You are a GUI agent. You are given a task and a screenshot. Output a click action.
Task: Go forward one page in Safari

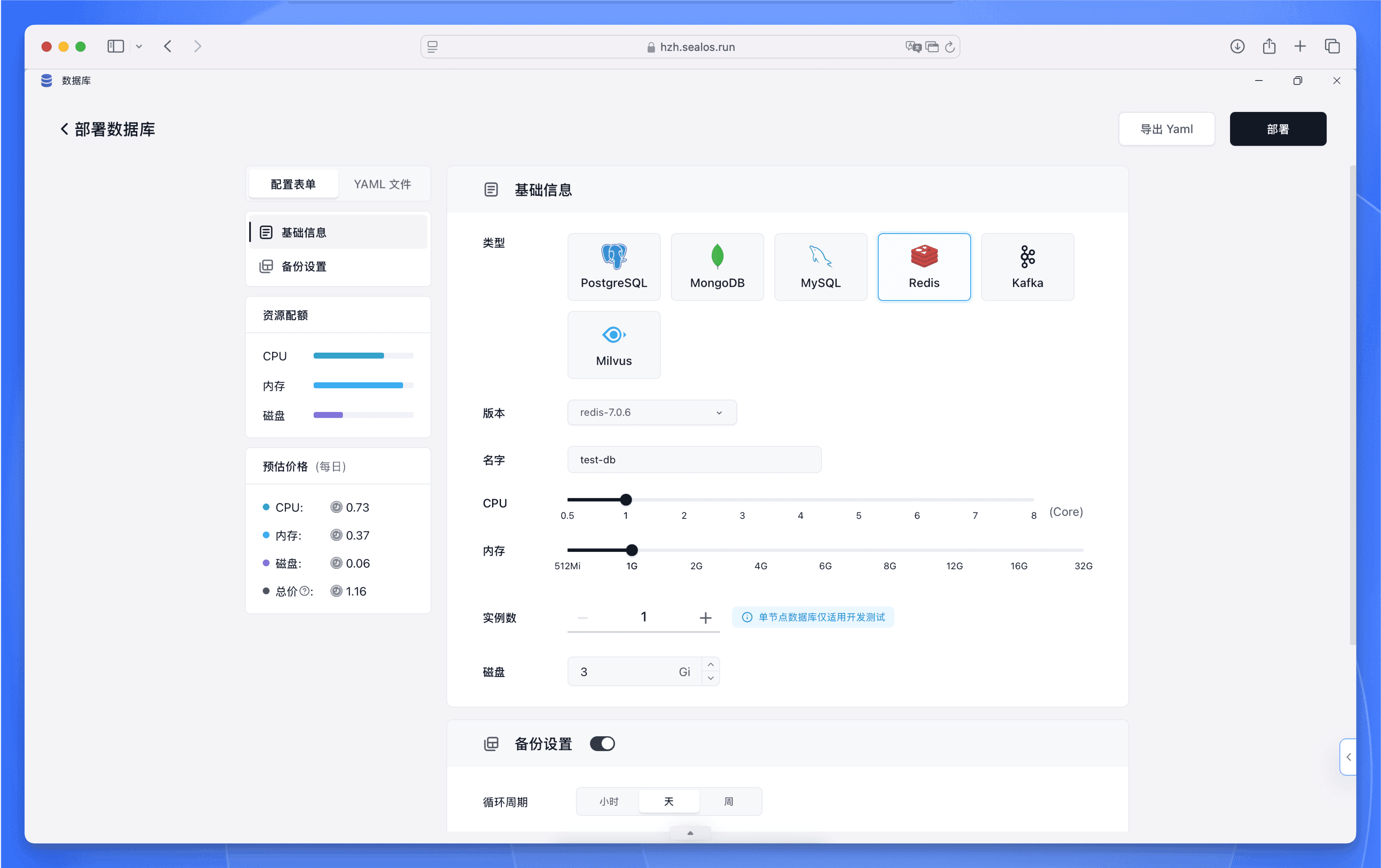pos(198,47)
